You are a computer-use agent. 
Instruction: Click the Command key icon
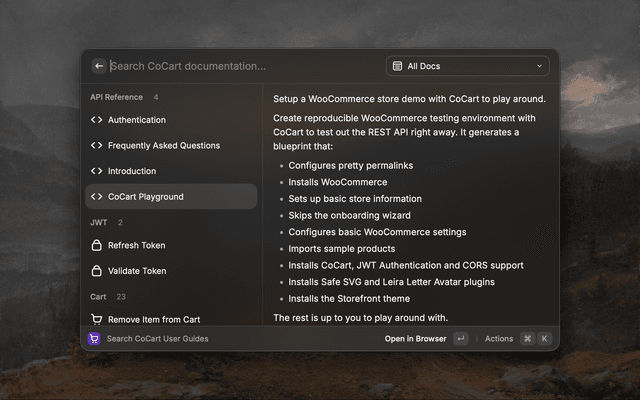[527, 338]
